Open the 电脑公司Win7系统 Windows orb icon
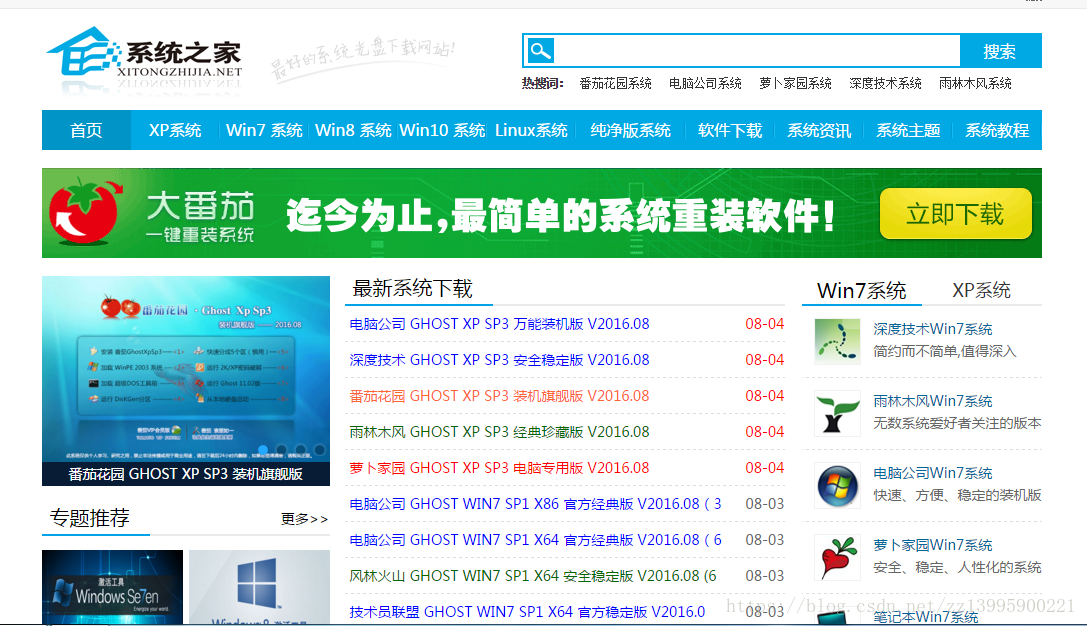The height and width of the screenshot is (626, 1087). click(x=837, y=486)
